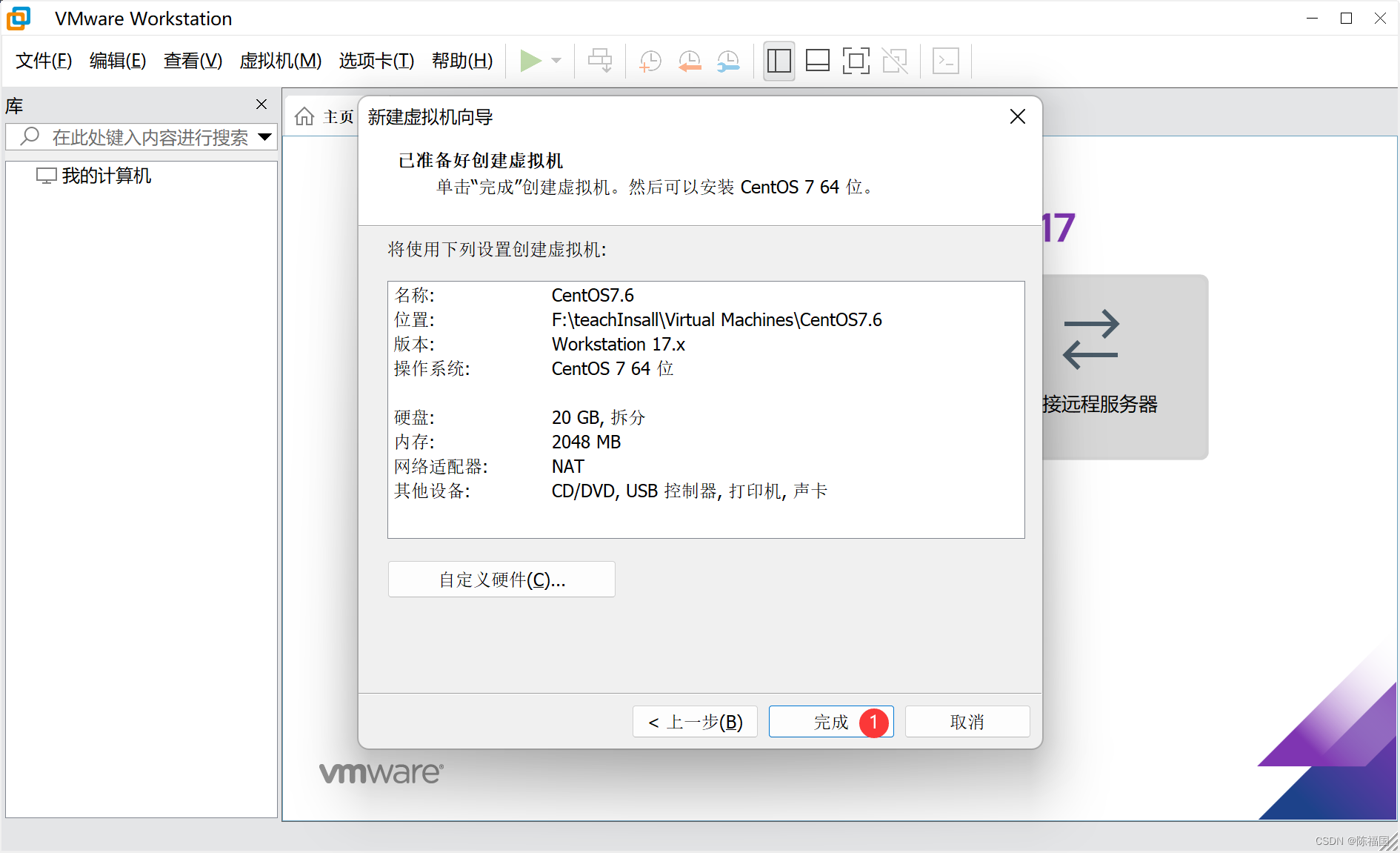
Task: Open the 文件(F) menu
Action: [44, 61]
